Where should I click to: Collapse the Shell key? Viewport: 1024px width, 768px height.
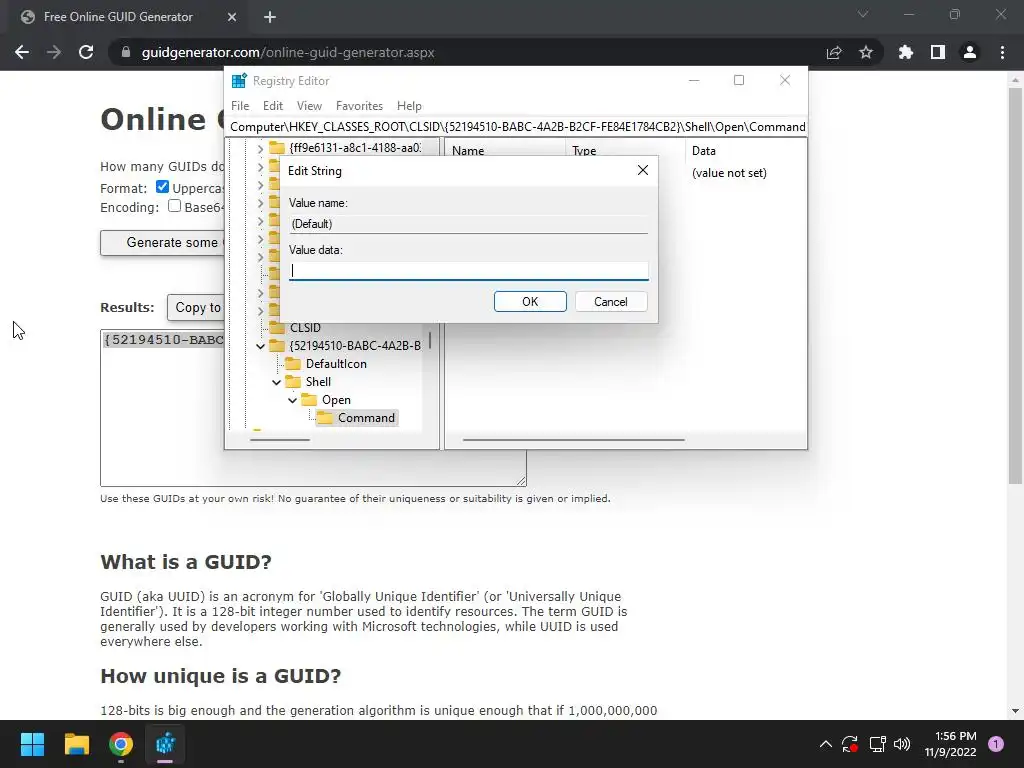pyautogui.click(x=276, y=382)
